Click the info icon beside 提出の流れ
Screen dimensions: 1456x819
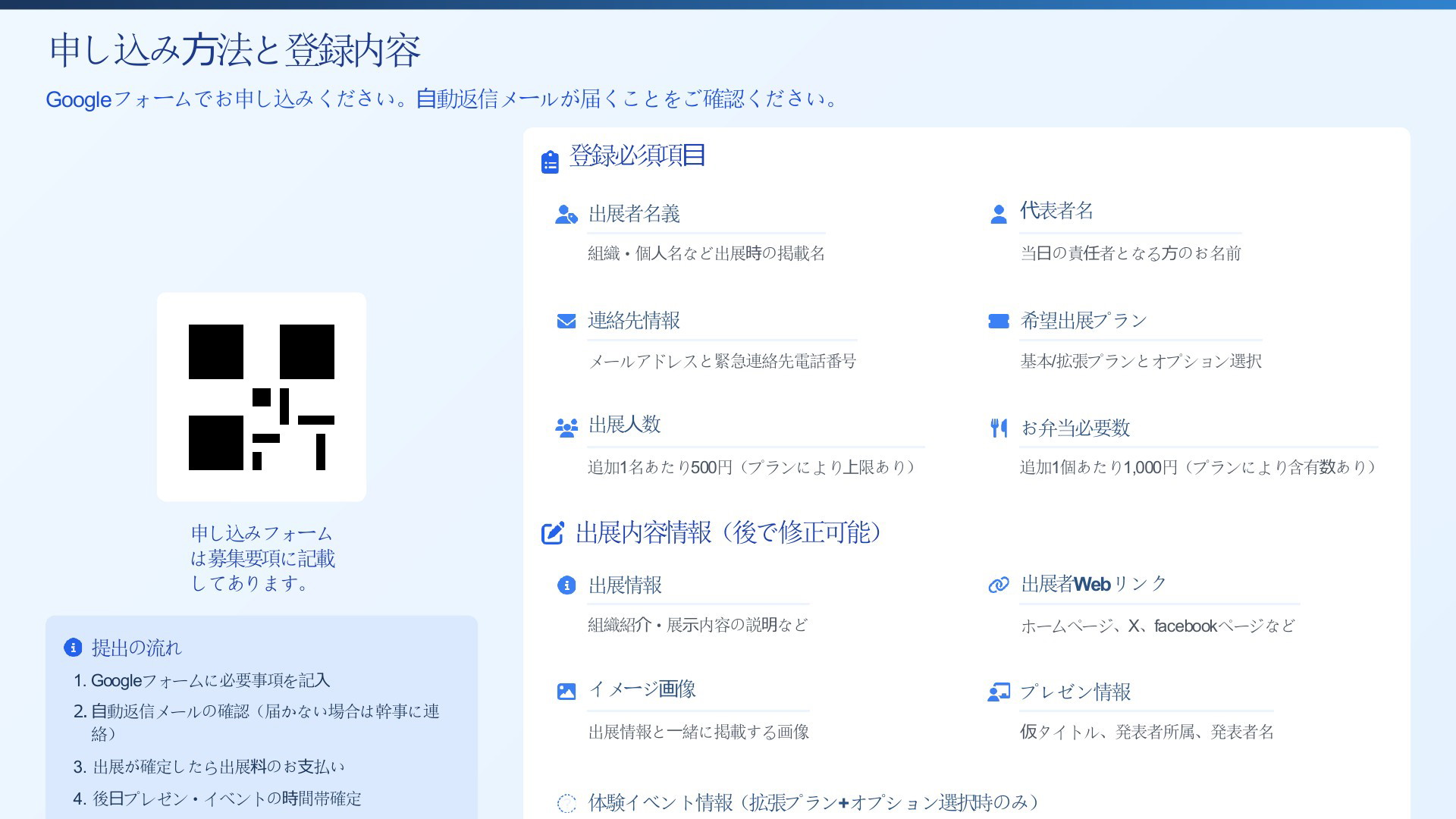point(73,648)
